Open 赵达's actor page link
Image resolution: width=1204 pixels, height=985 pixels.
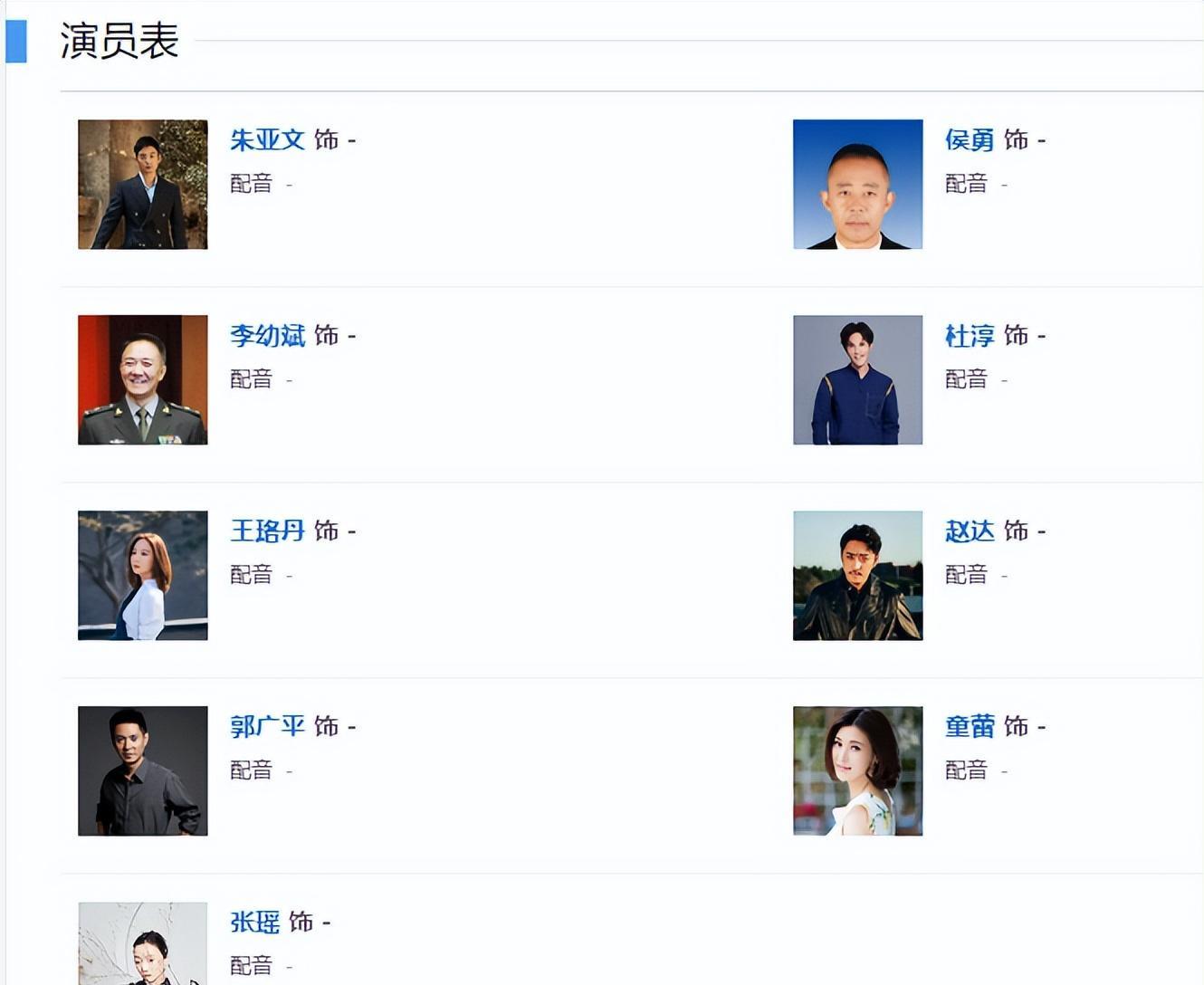pyautogui.click(x=970, y=531)
